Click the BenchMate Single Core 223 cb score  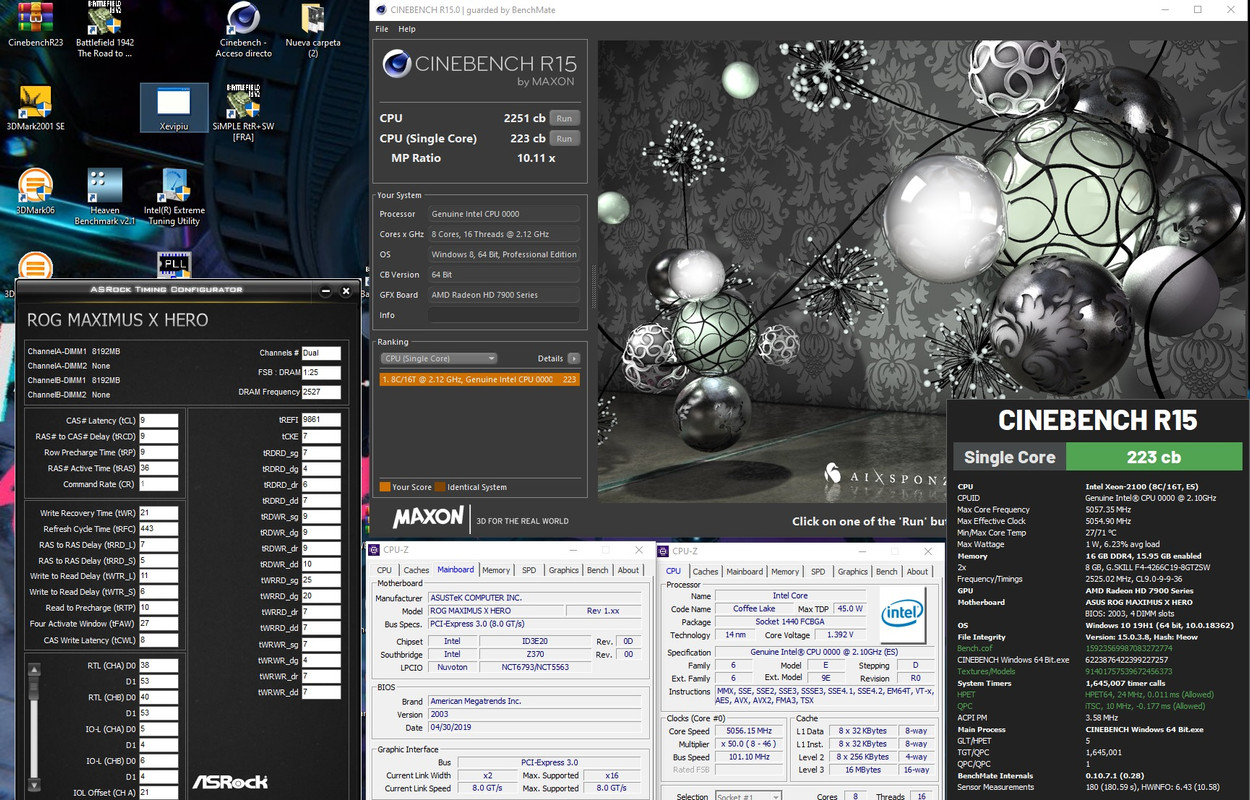pyautogui.click(x=1153, y=457)
